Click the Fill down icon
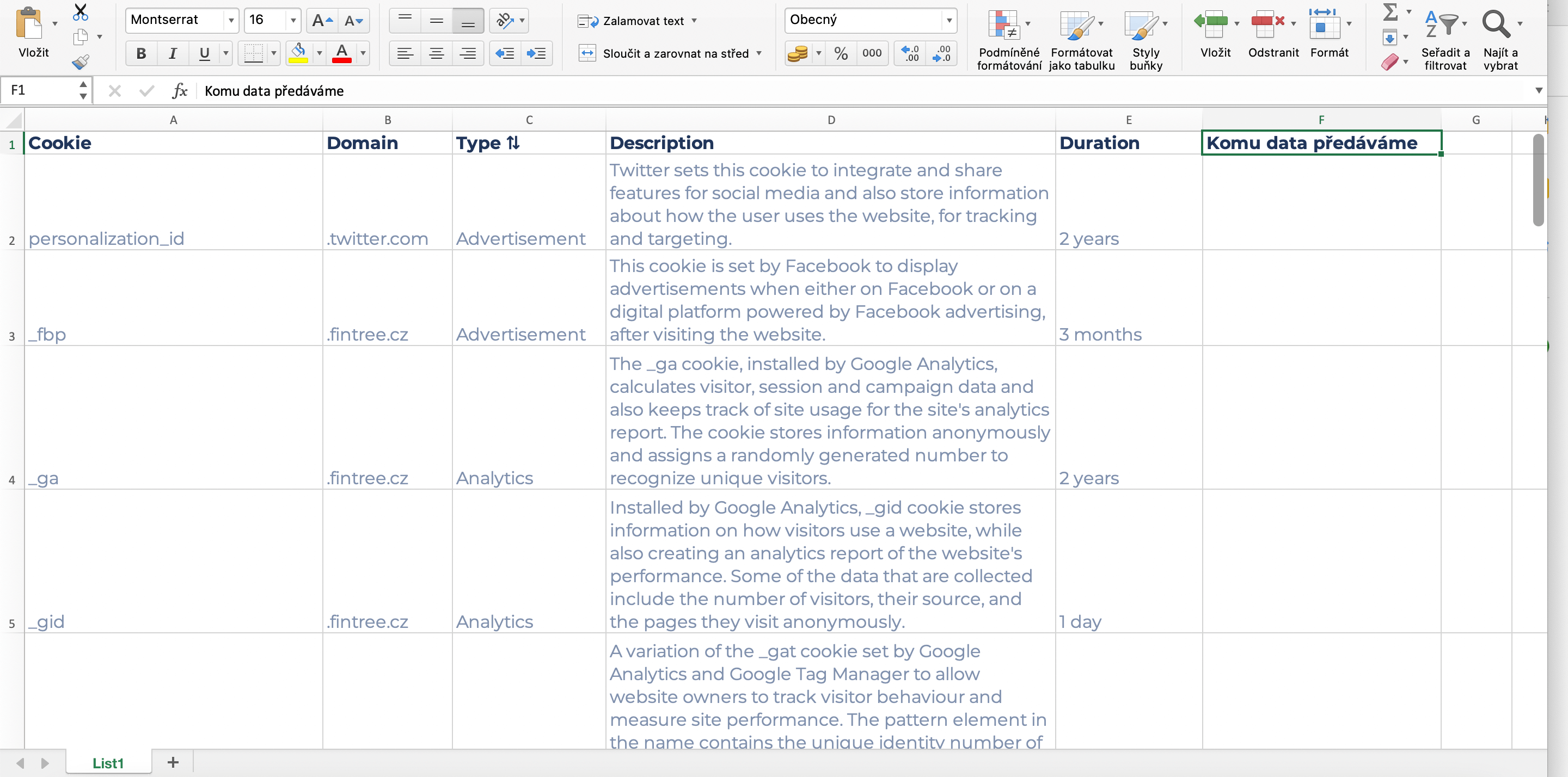The width and height of the screenshot is (1568, 777). (1389, 38)
